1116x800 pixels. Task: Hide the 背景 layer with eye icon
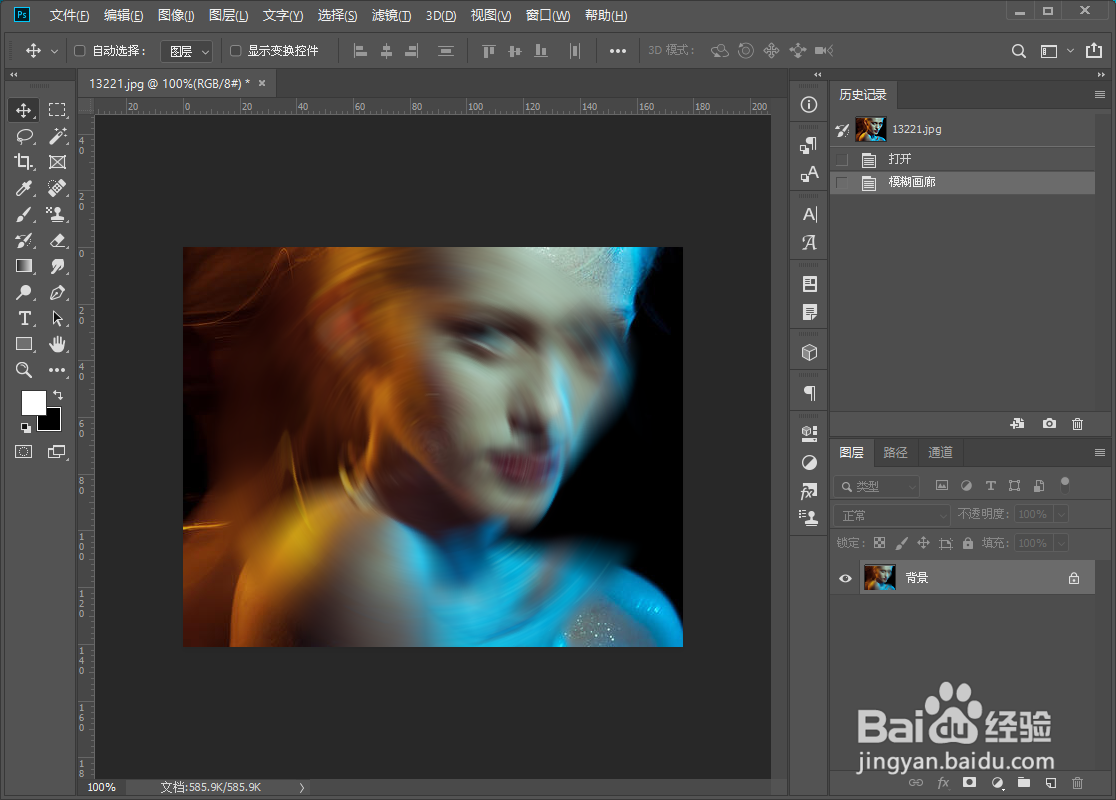coord(845,578)
